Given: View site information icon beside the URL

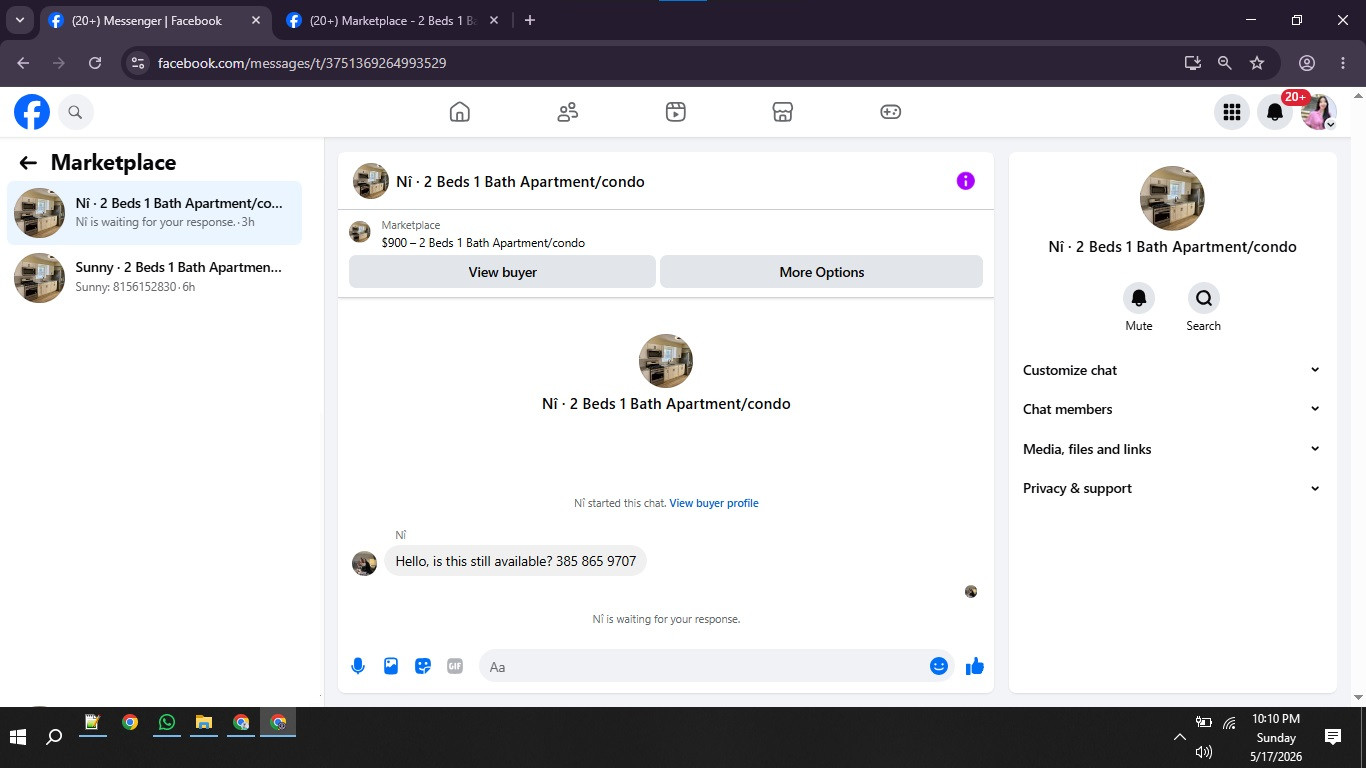Looking at the screenshot, I should point(138,63).
